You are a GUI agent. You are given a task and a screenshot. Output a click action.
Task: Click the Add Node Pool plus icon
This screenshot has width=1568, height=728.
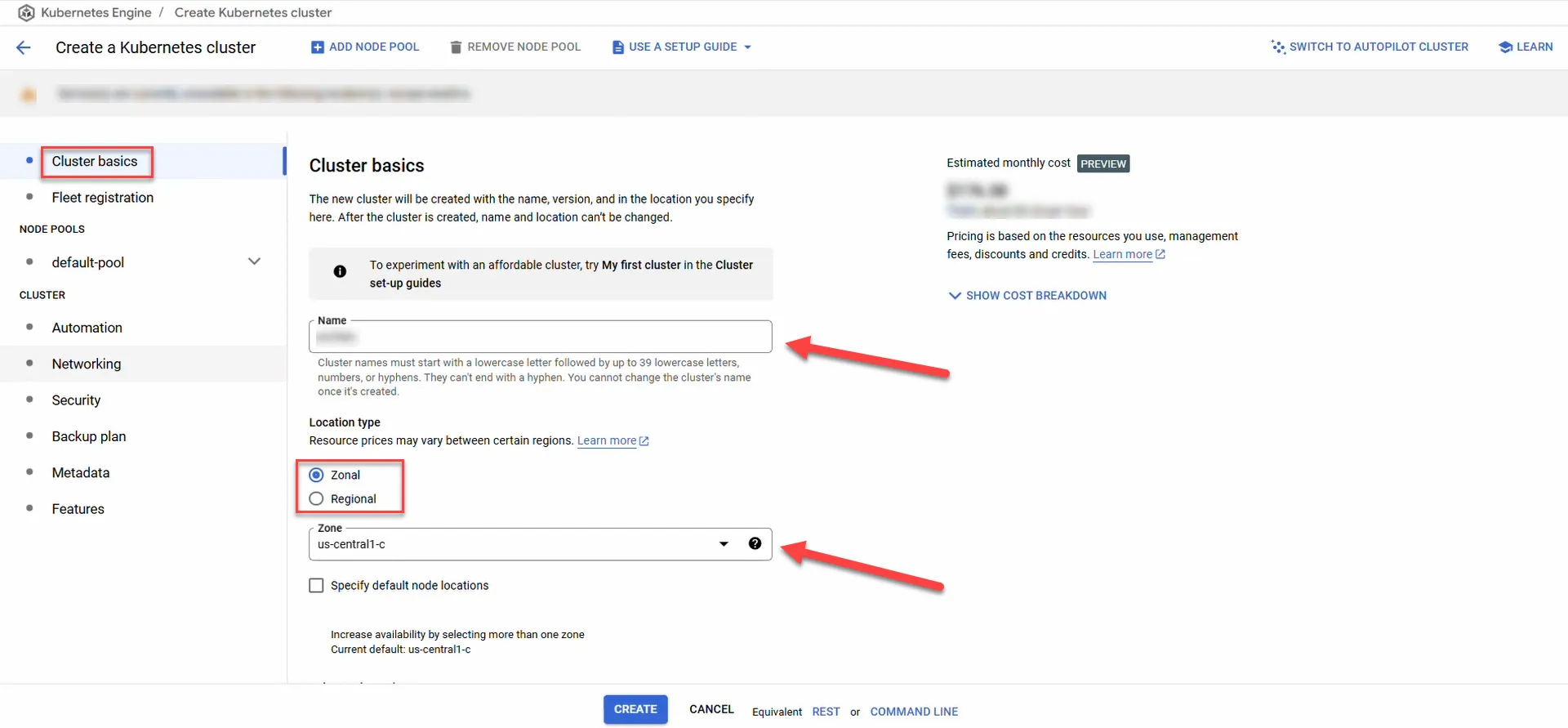(318, 47)
